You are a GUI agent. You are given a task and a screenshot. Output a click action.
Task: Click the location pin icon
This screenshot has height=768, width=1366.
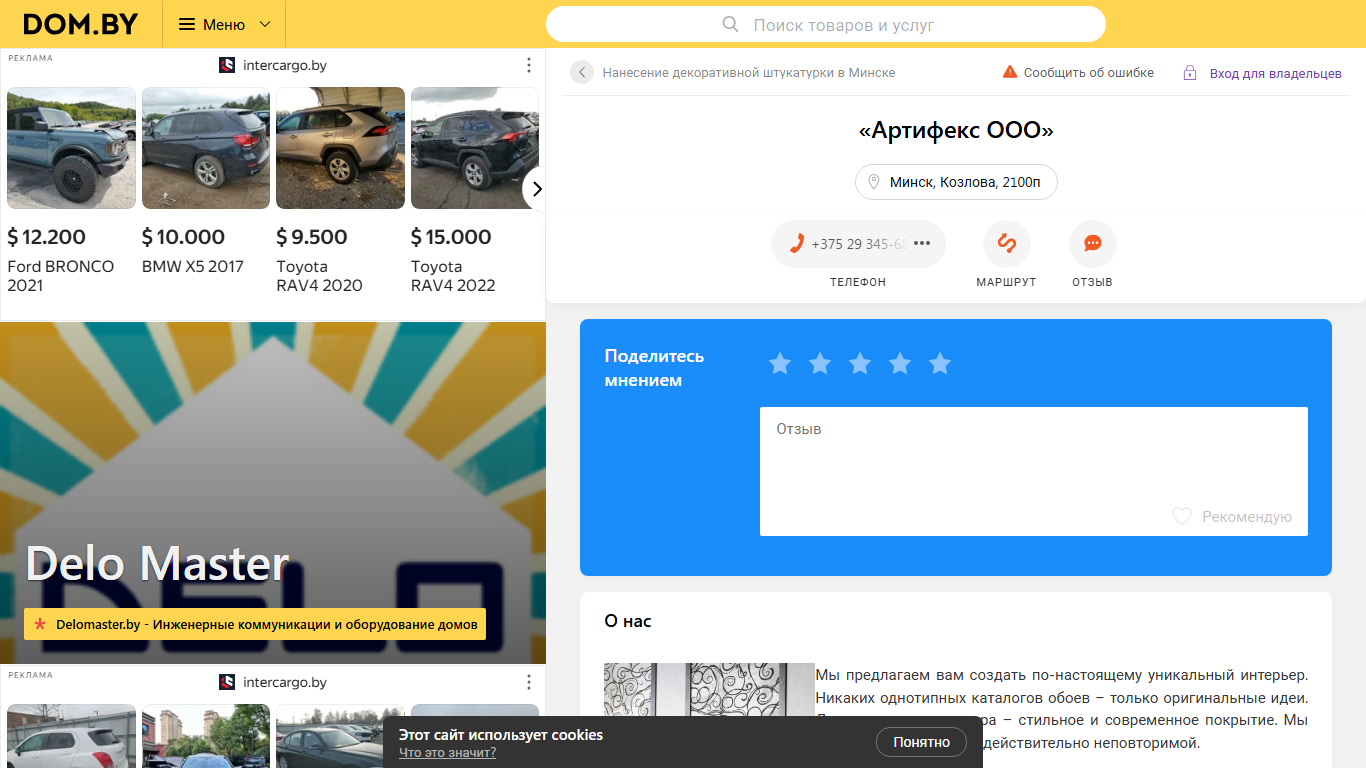coord(873,182)
